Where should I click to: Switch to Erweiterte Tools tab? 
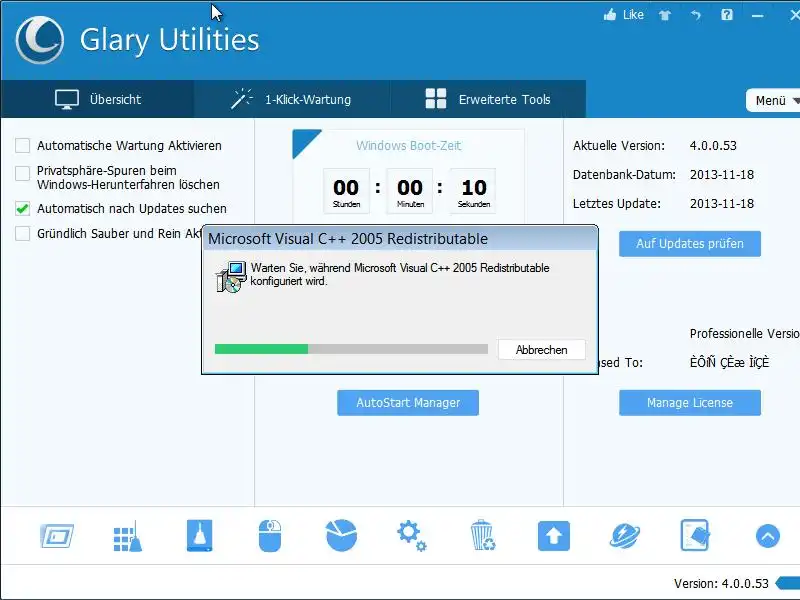tap(488, 99)
